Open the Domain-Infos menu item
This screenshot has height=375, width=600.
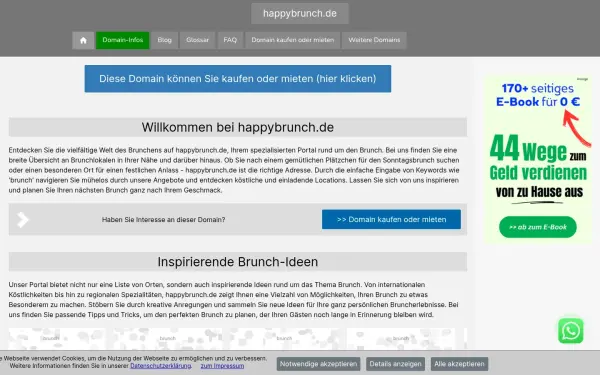click(122, 40)
